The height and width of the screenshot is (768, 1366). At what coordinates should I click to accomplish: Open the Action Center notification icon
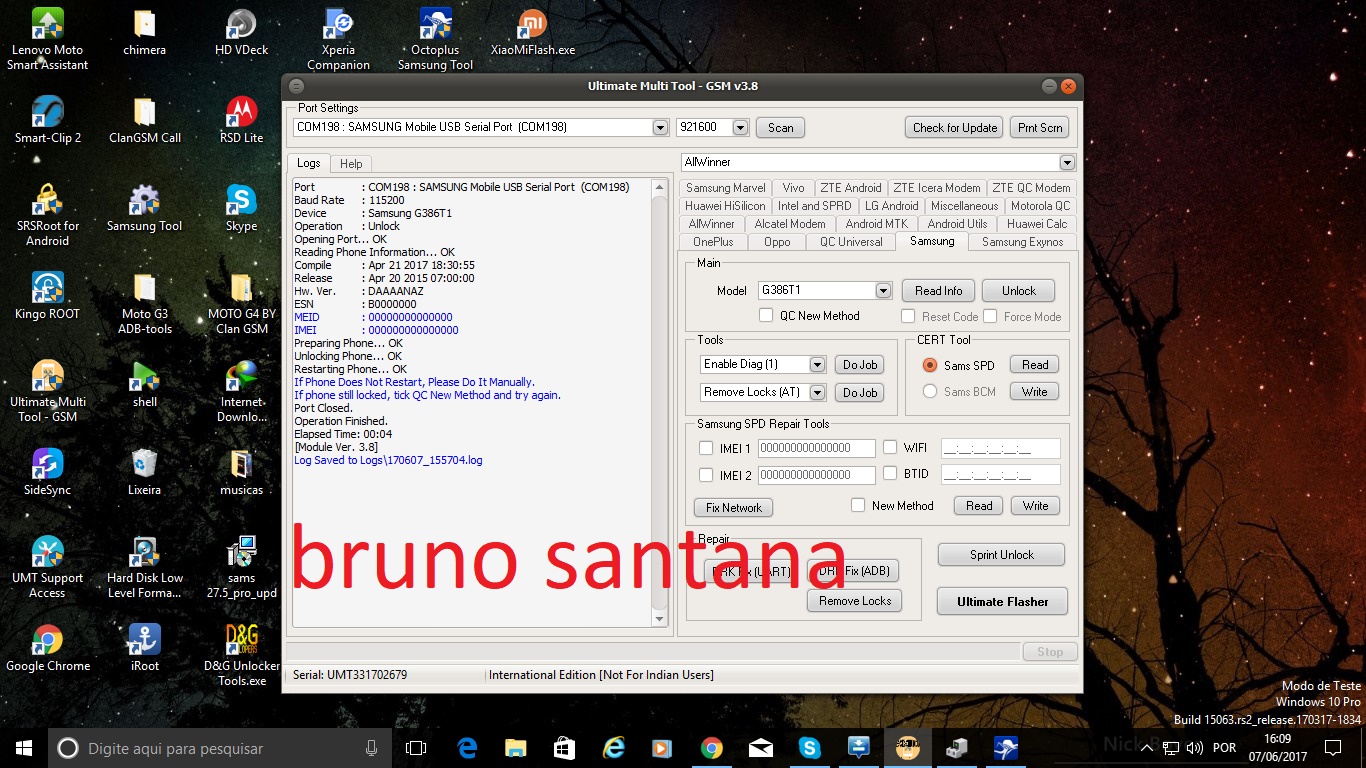click(1332, 748)
